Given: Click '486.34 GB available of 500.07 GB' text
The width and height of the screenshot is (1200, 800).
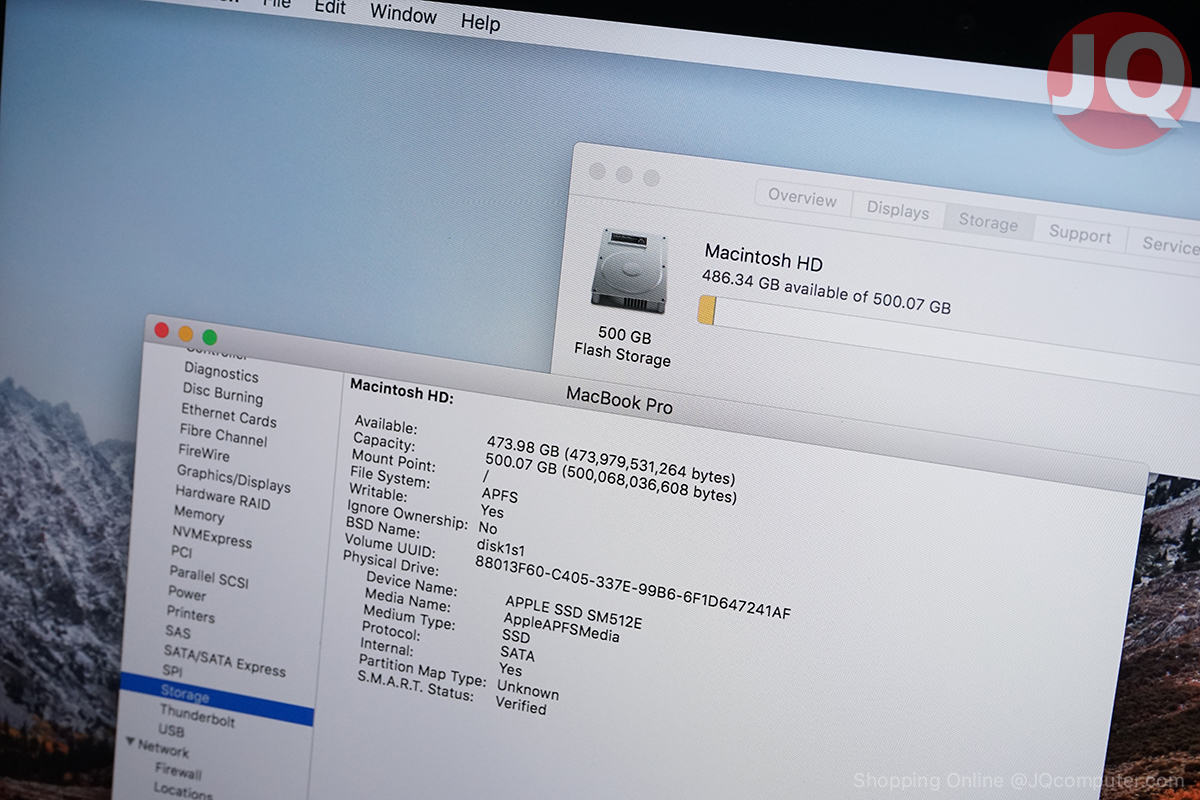Looking at the screenshot, I should [827, 290].
